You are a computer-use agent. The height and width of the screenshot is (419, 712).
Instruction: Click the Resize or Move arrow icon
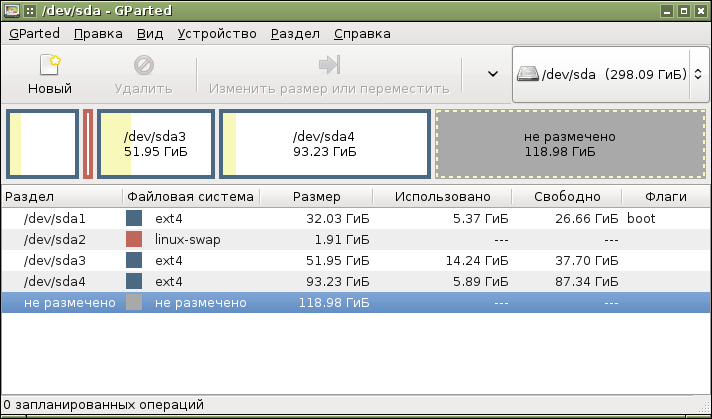(329, 64)
